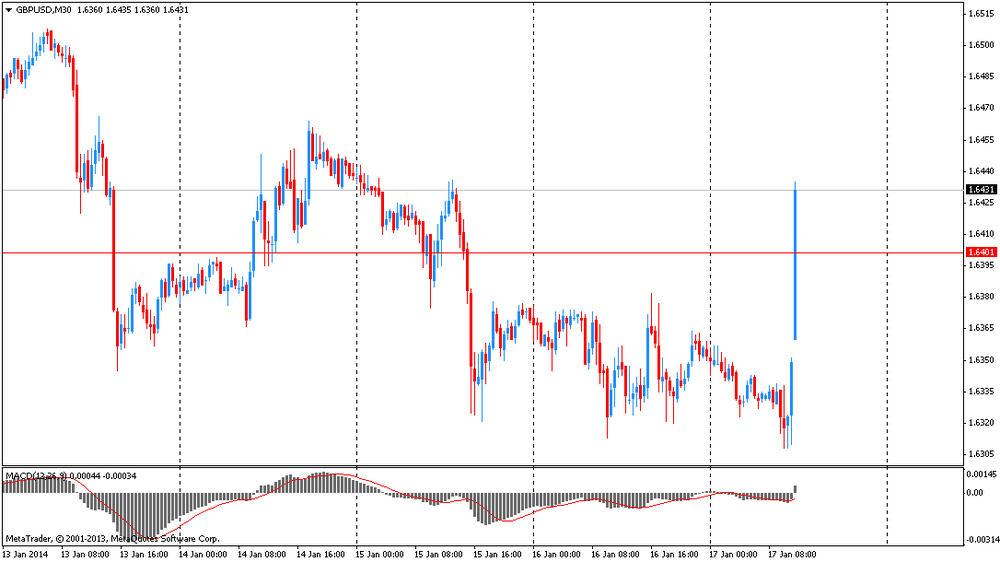Click the GBPUSD,M30 chart title text

(x=44, y=9)
